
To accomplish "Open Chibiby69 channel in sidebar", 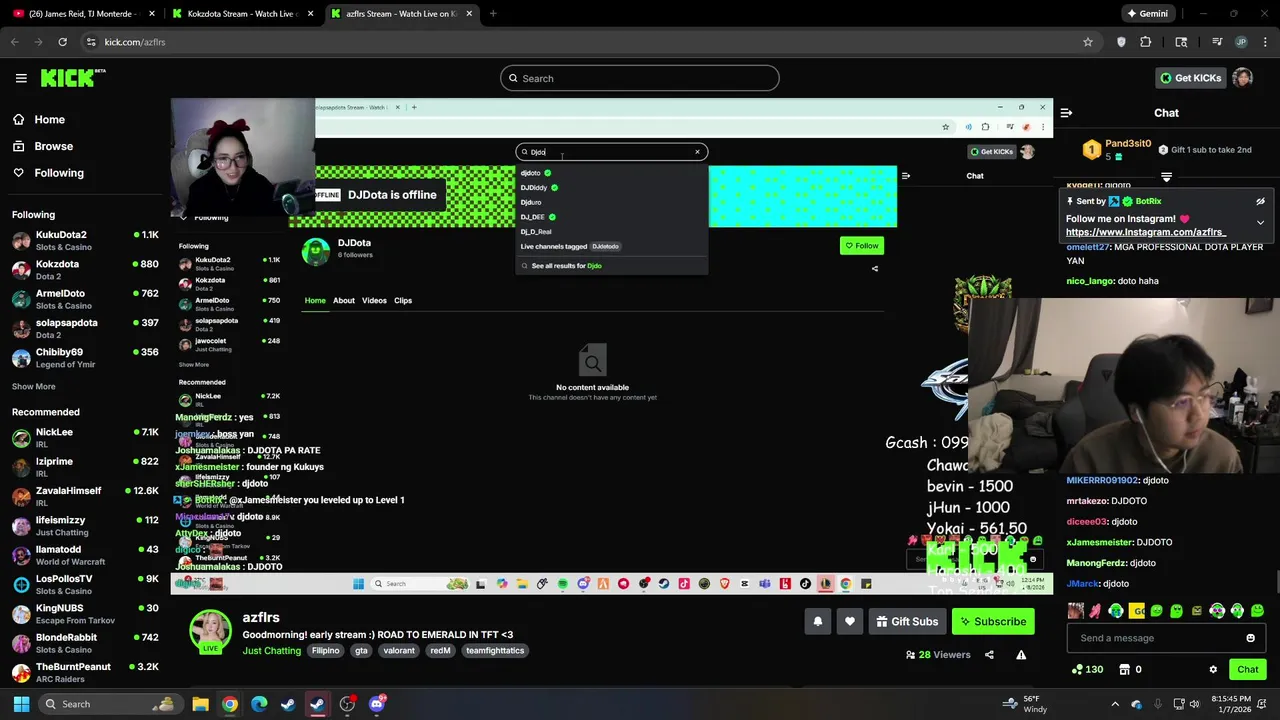I will tap(85, 358).
